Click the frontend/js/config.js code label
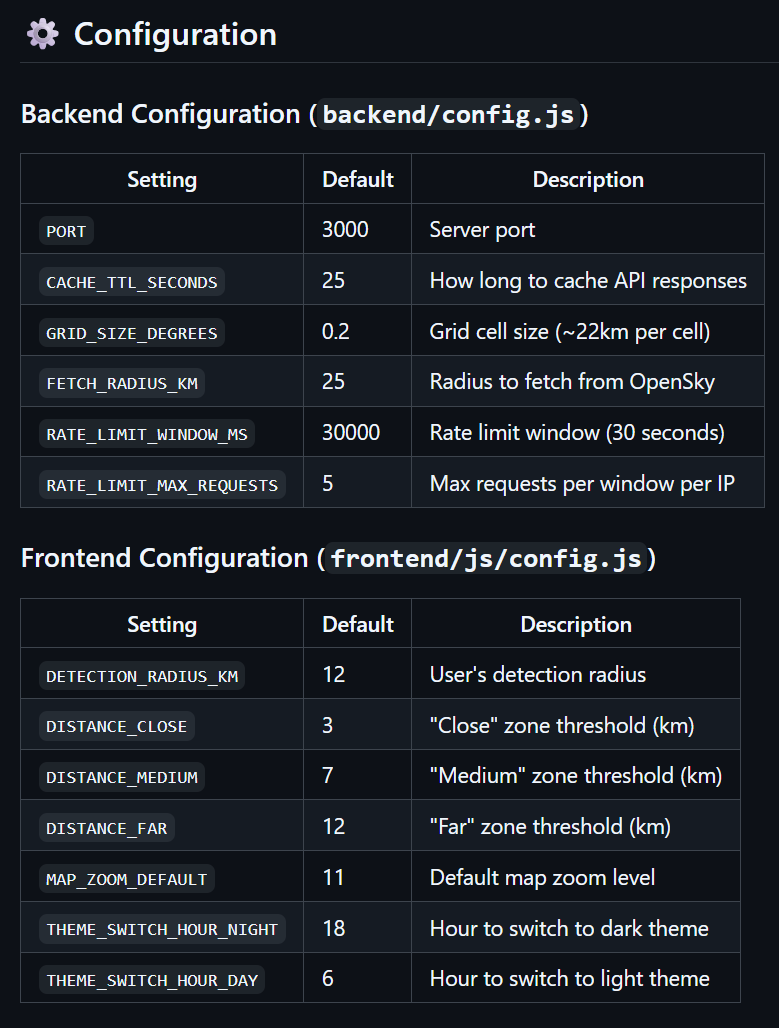The image size is (779, 1028). pos(488,558)
